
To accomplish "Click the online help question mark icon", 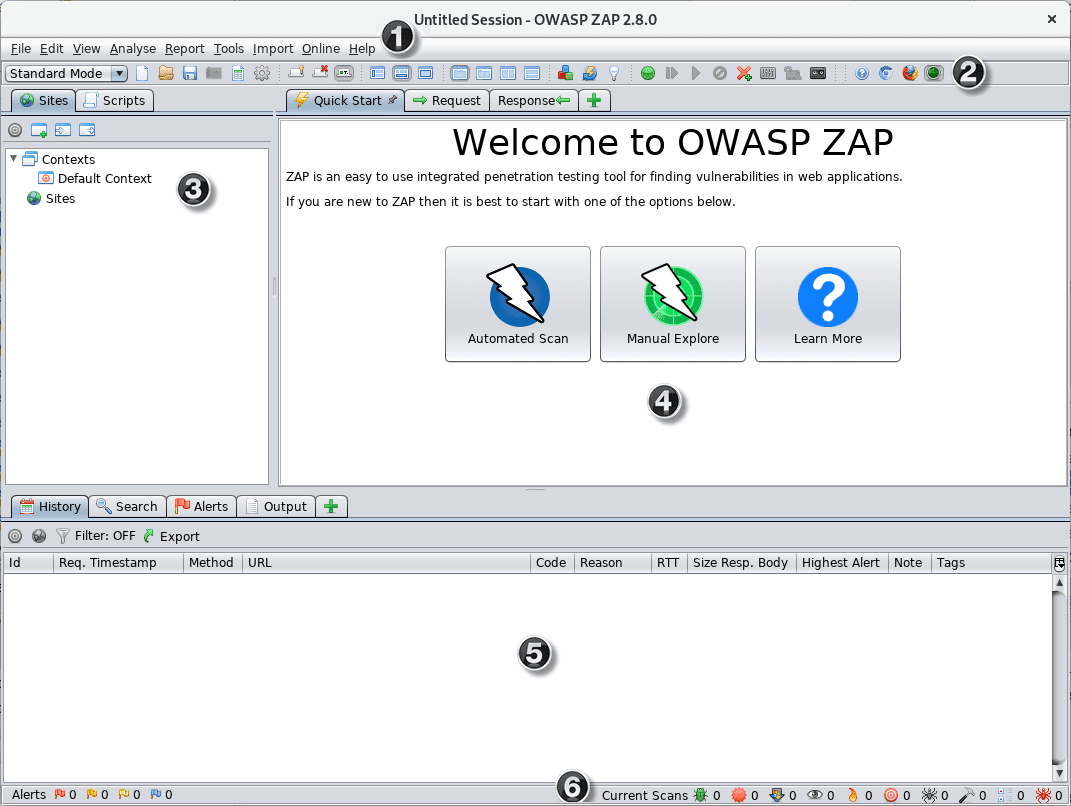I will (x=861, y=72).
